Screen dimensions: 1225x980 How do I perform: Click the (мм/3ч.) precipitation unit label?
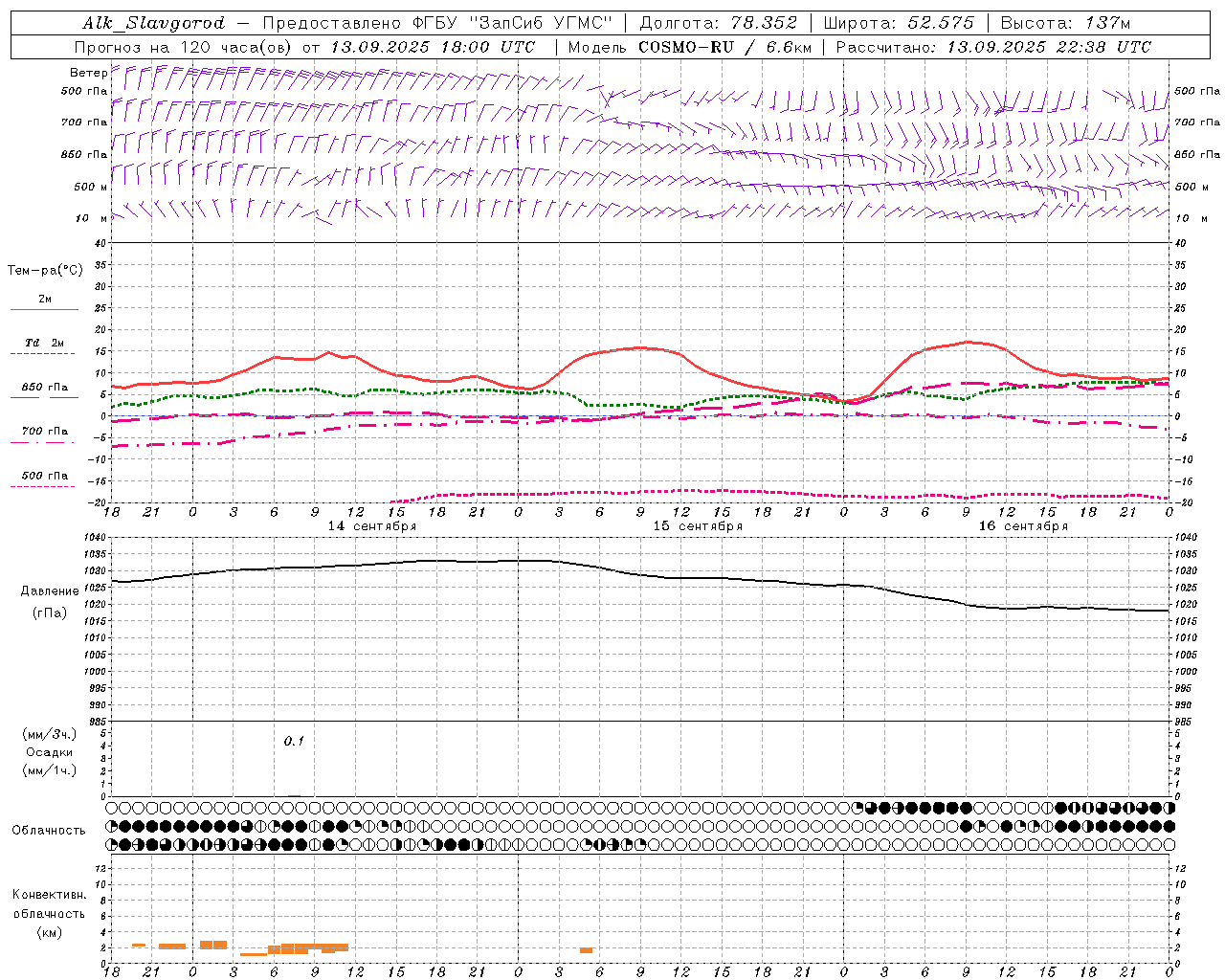pyautogui.click(x=50, y=735)
